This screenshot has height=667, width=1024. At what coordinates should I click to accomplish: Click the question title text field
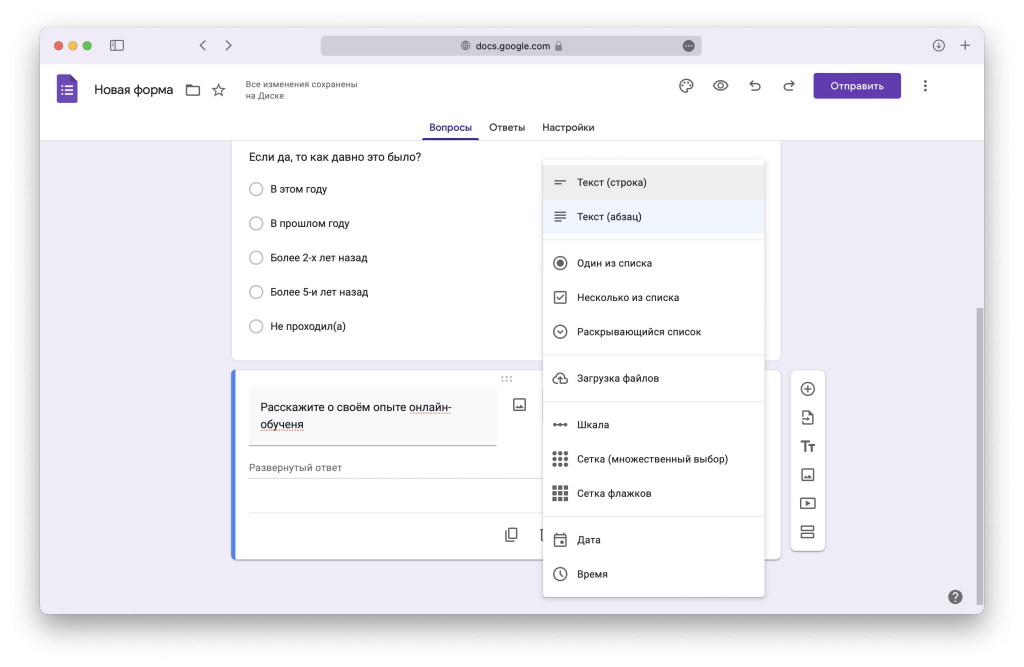372,415
